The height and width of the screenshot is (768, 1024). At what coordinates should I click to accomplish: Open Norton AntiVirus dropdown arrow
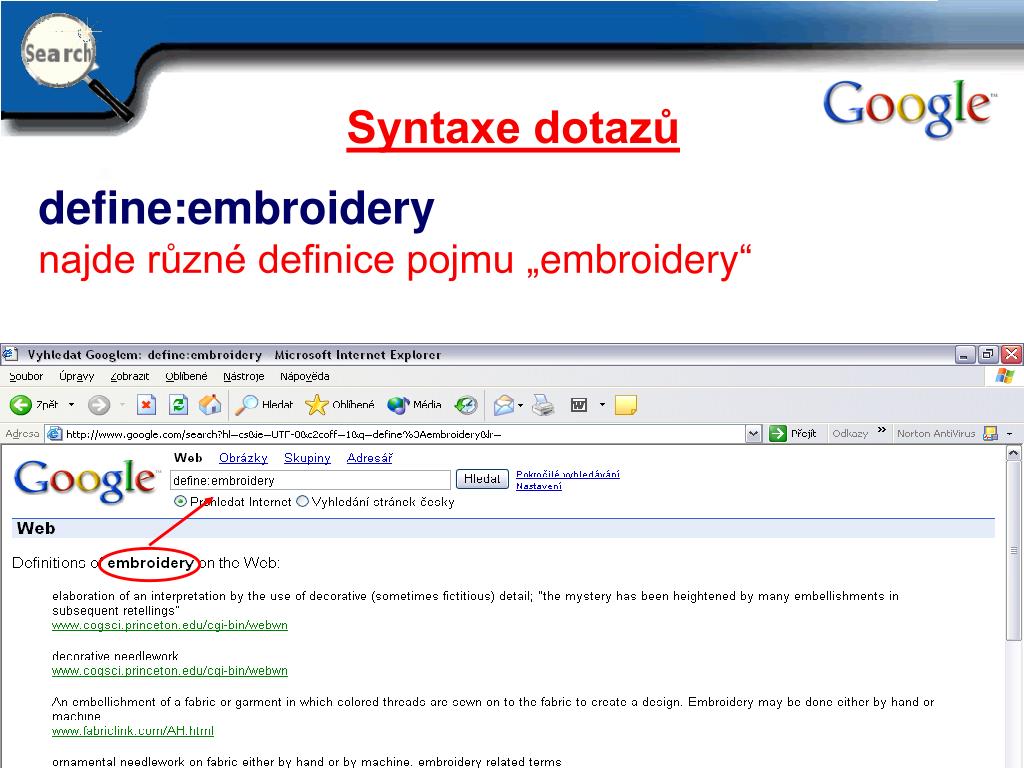[x=1010, y=434]
